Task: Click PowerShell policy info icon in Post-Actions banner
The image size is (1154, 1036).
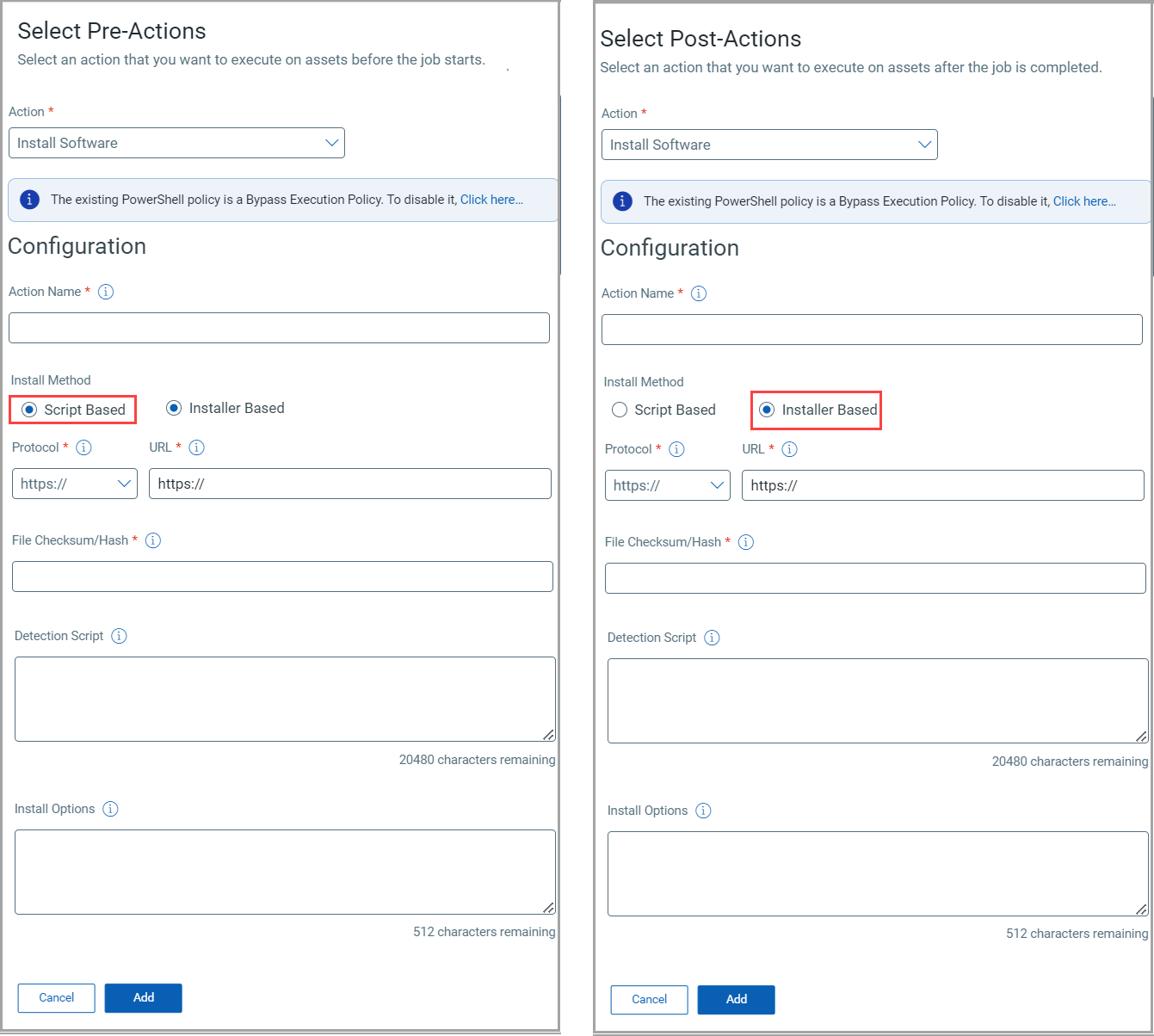Action: point(622,201)
